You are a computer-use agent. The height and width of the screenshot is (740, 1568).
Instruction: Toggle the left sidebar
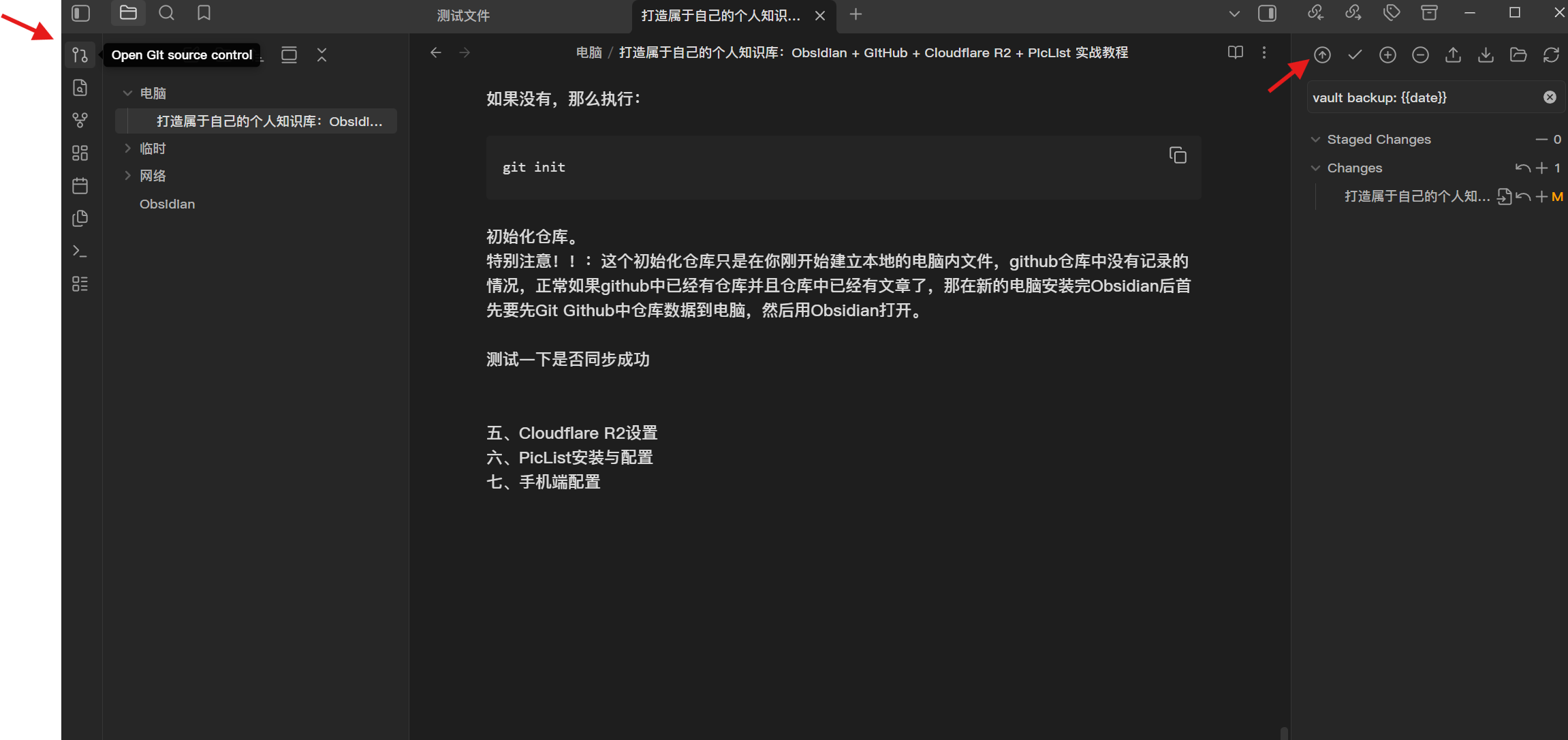pyautogui.click(x=80, y=13)
